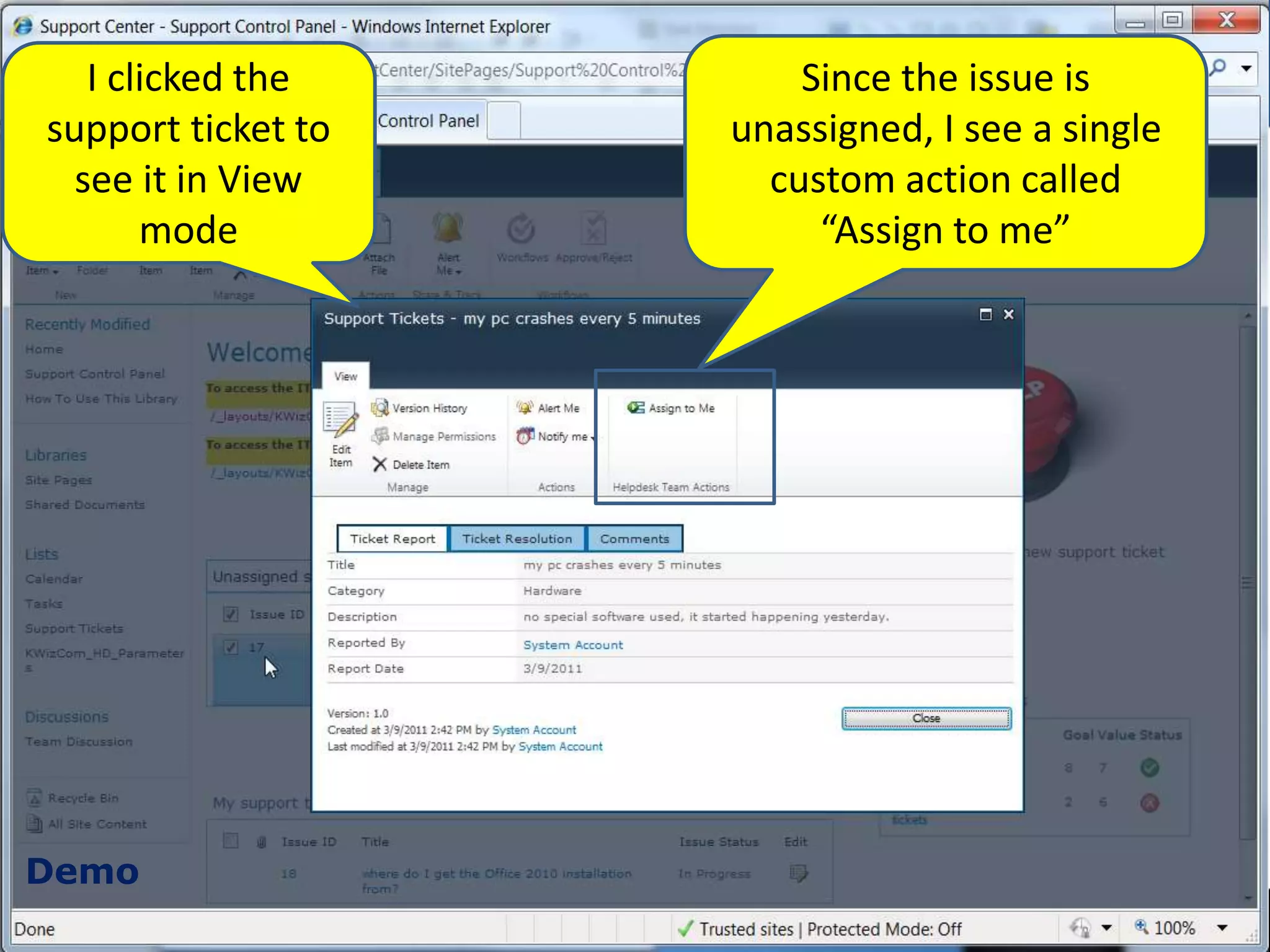1270x952 pixels.
Task: Open the Notify me dropdown
Action: coord(556,436)
